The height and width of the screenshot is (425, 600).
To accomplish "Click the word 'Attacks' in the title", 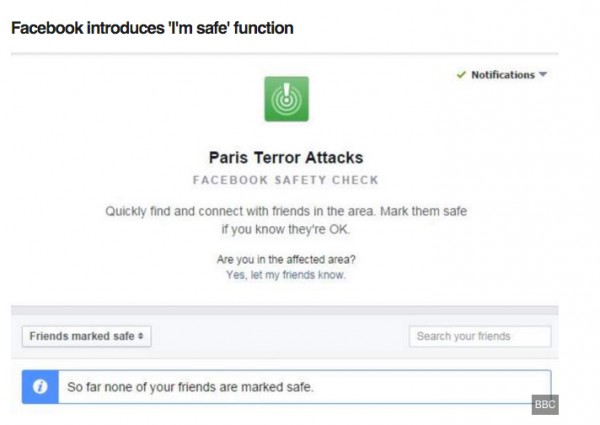I will 332,158.
